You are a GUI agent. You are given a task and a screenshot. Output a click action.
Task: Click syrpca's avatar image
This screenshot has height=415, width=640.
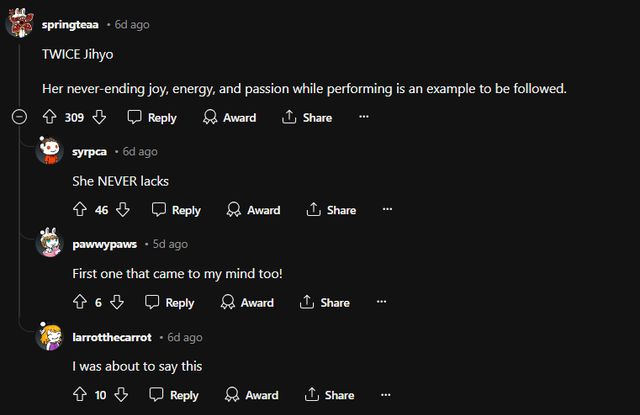click(x=49, y=152)
